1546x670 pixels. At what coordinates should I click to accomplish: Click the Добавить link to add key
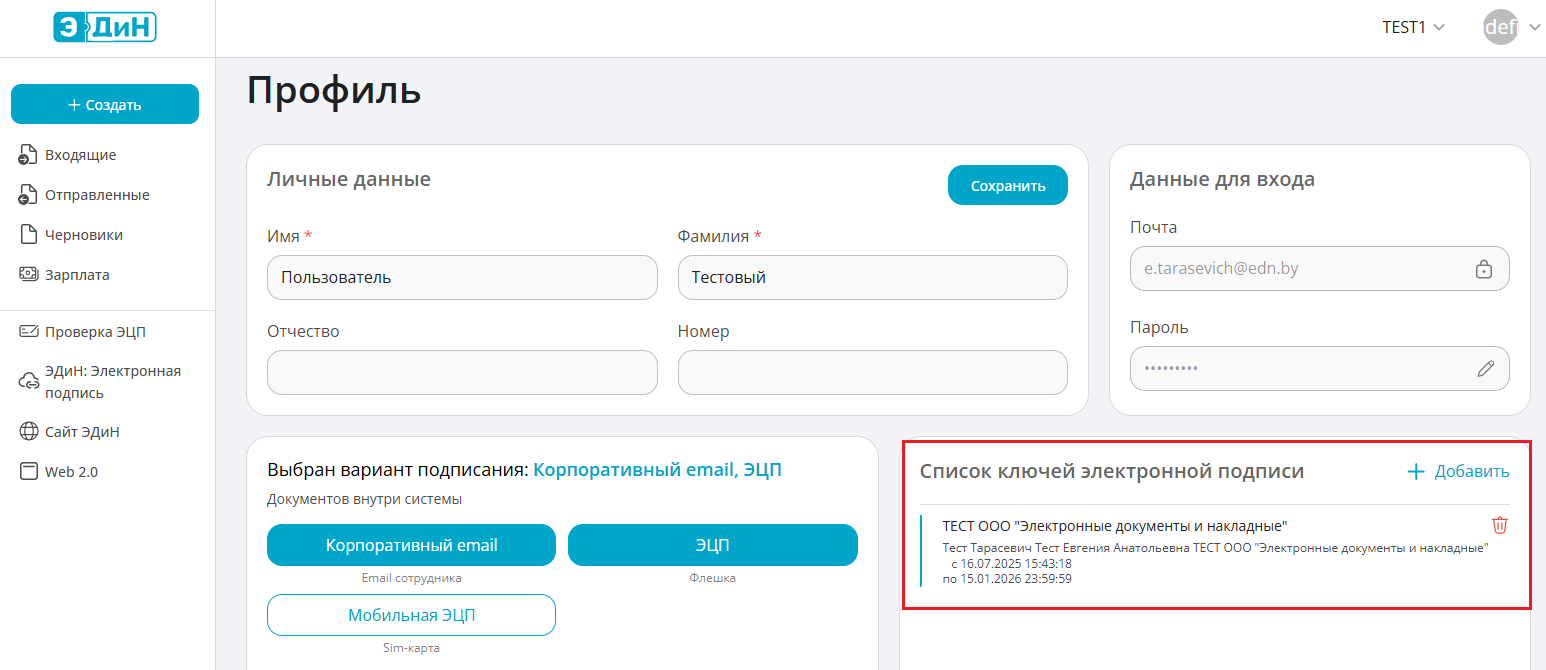pos(1458,472)
